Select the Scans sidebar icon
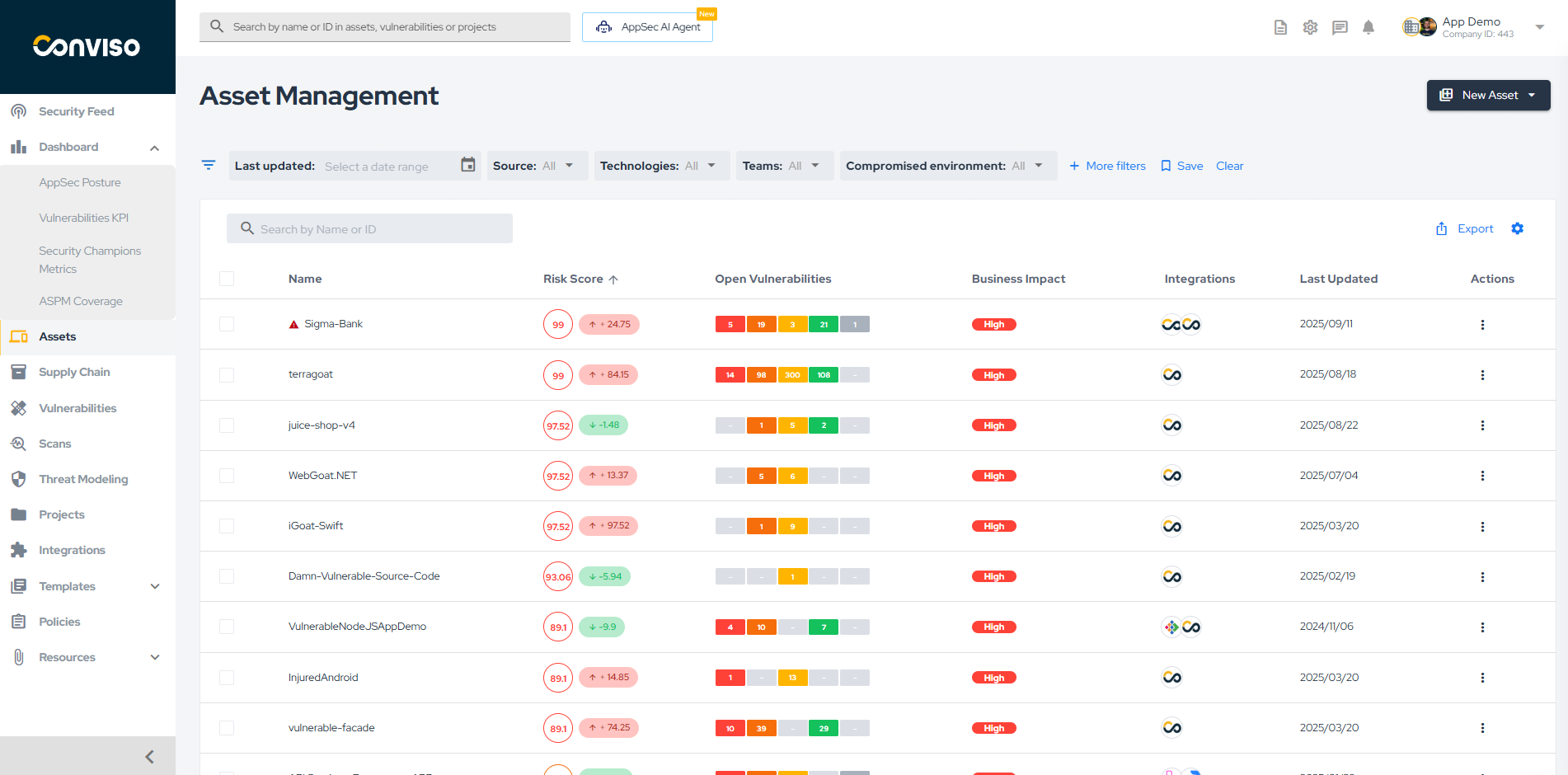The height and width of the screenshot is (775, 1568). point(18,444)
